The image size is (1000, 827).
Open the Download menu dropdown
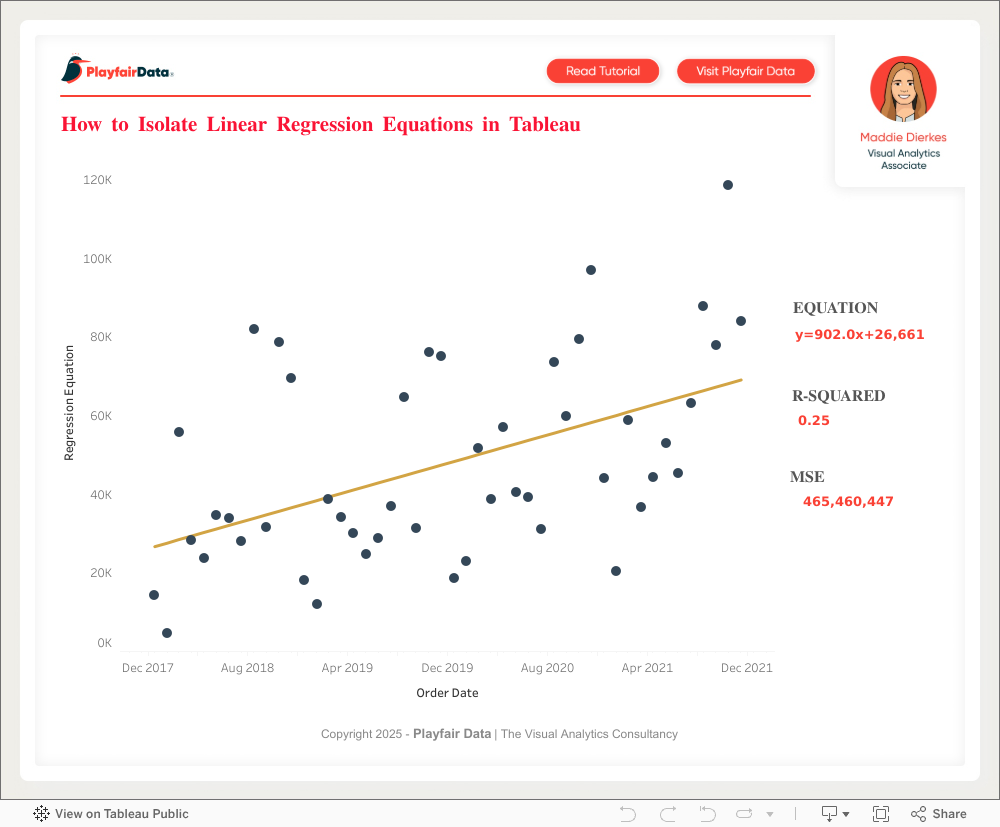tap(835, 814)
